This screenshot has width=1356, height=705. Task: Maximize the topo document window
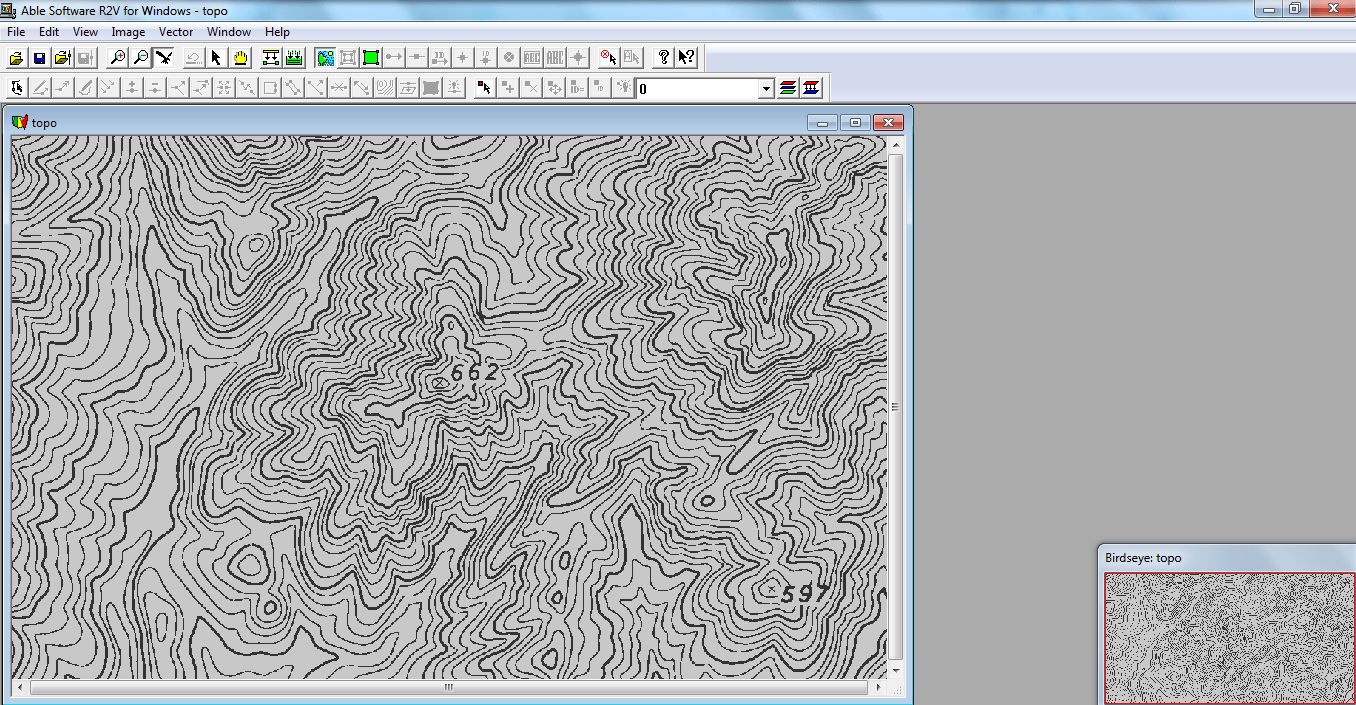click(x=855, y=122)
